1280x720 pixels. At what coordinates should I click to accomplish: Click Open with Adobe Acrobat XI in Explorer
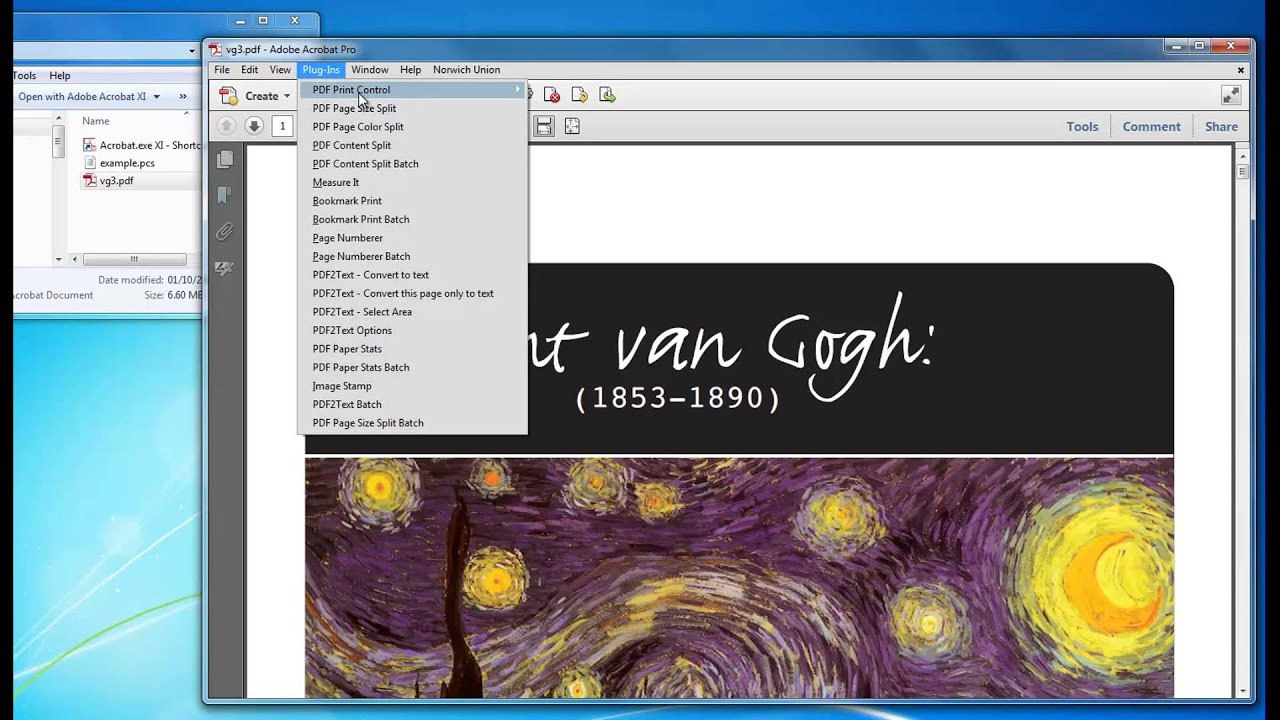tap(82, 97)
